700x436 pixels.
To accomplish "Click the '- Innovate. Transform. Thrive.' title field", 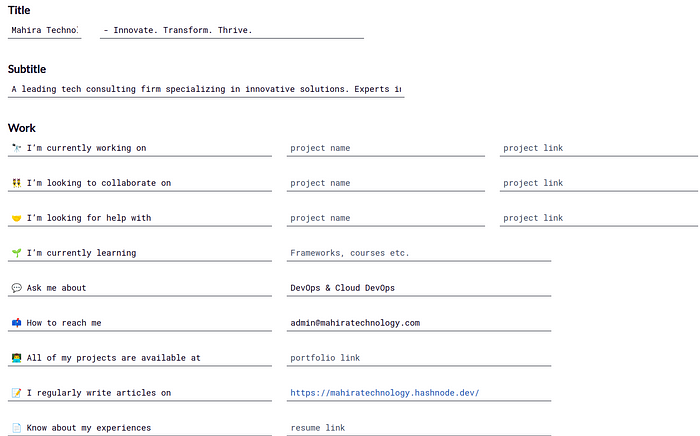I will 232,30.
